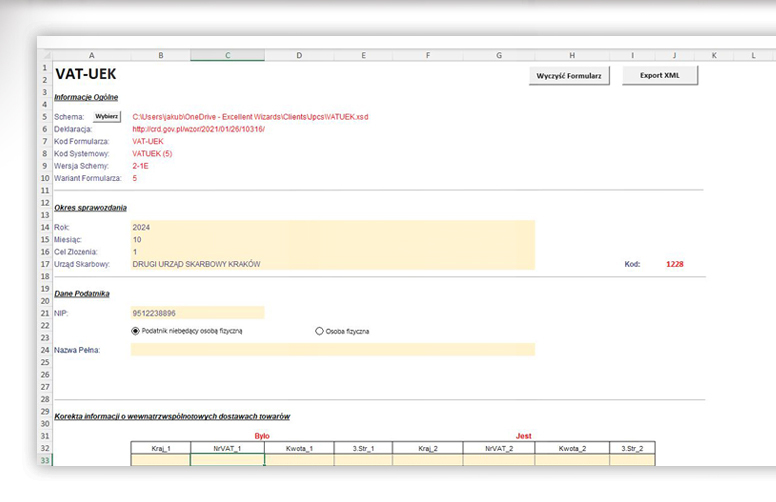
Task: Click the Kwota_2 table header cell
Action: coord(571,448)
